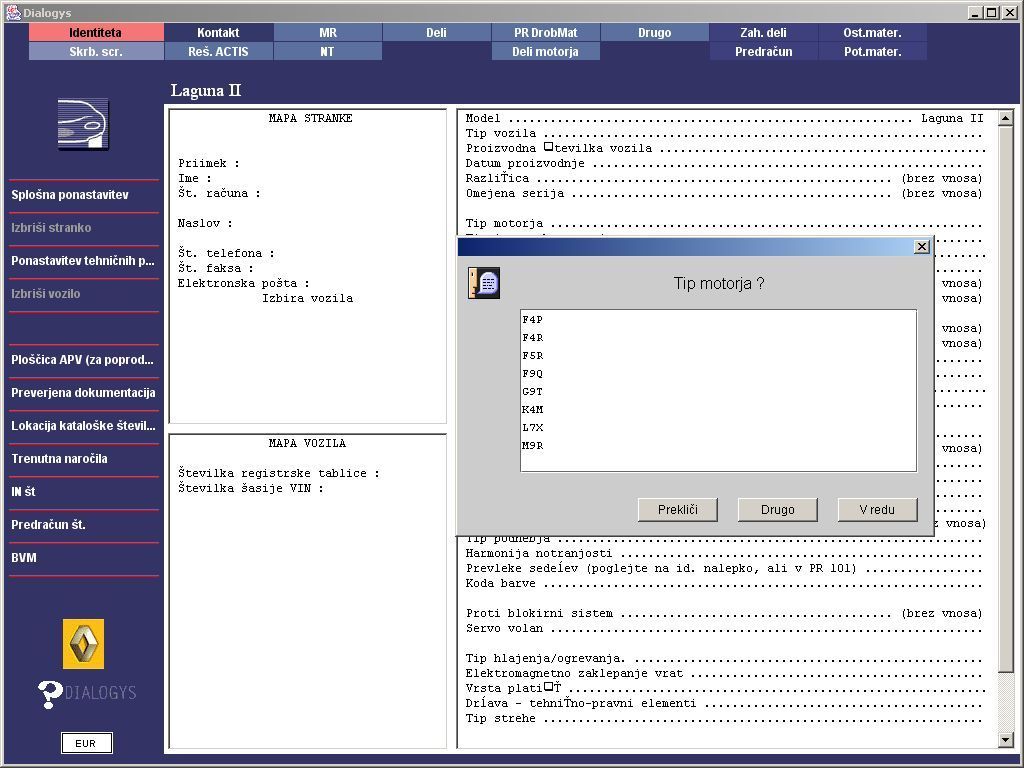1024x768 pixels.
Task: Open Preverjena dokumentacija
Action: 84,392
